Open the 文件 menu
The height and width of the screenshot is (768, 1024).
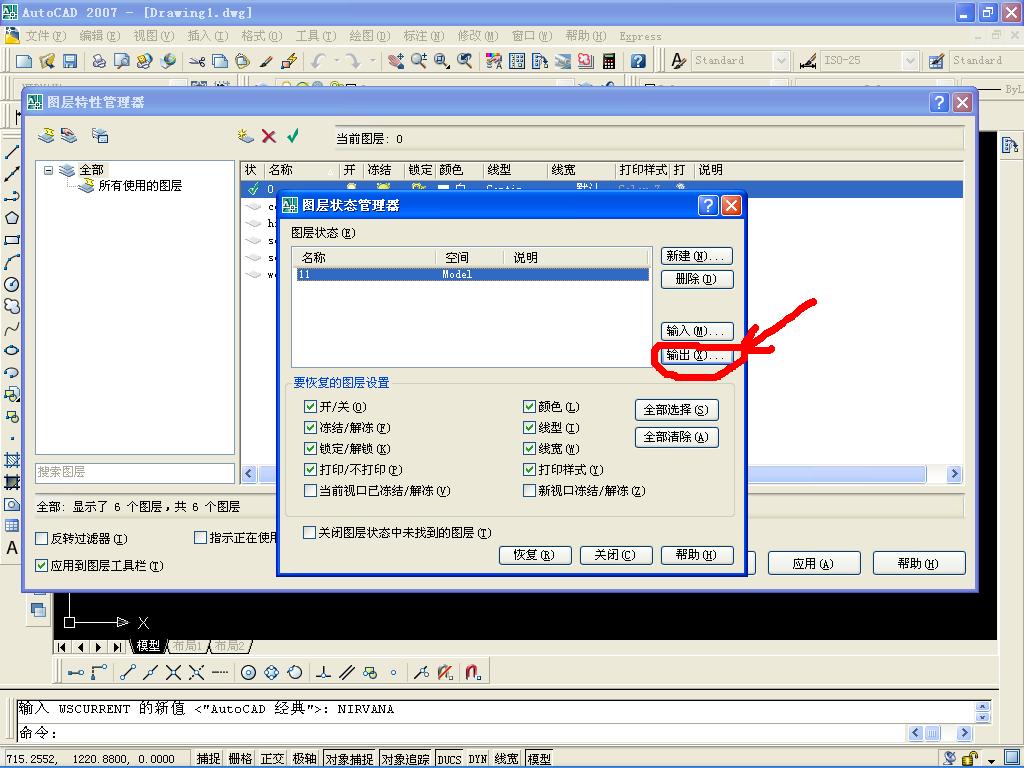[46, 36]
